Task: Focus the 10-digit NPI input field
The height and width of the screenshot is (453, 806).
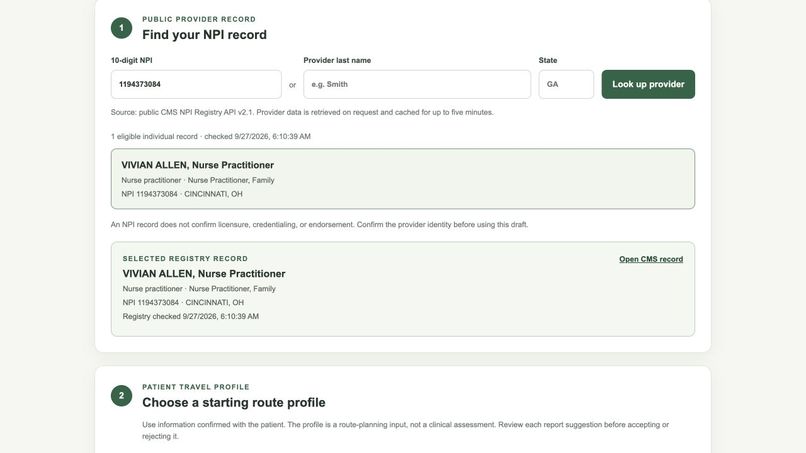Action: point(196,84)
